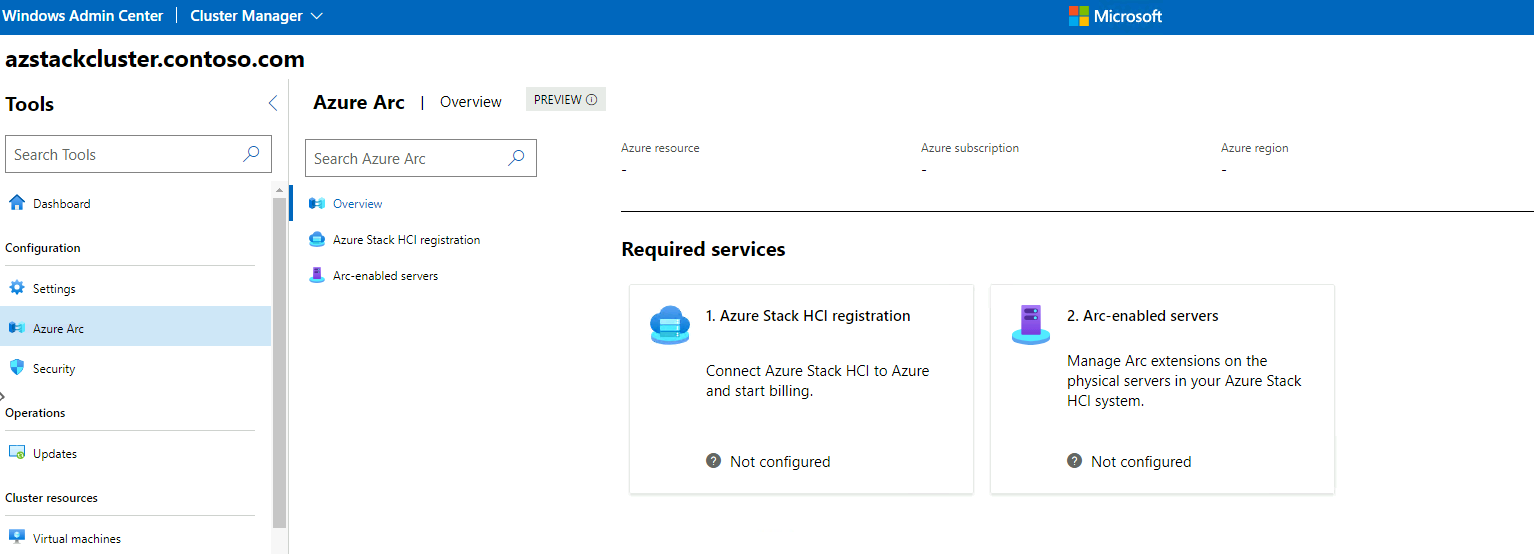Click the scrollbar up arrow in Tools list
1534x554 pixels.
tap(279, 190)
